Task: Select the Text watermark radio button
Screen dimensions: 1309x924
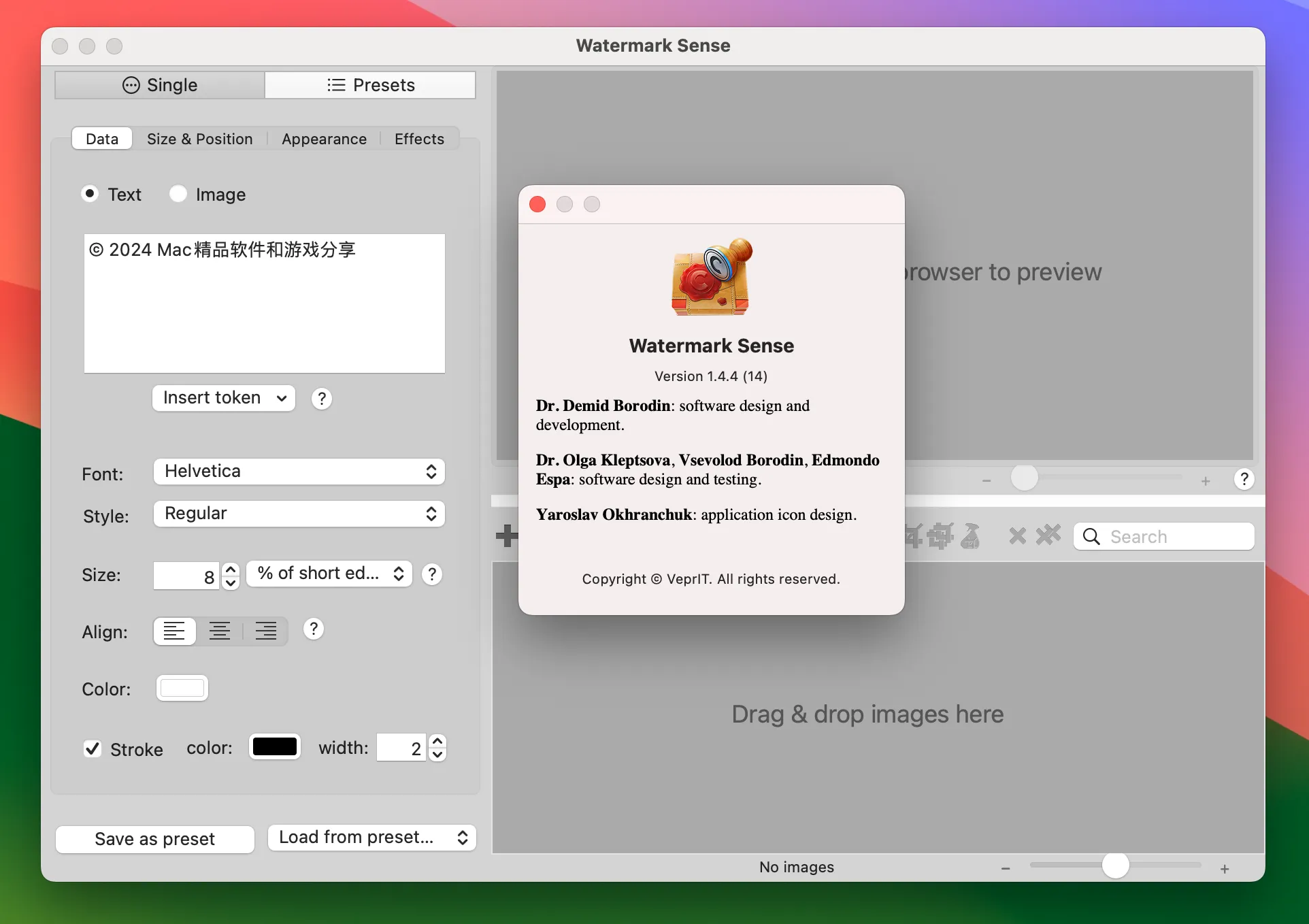Action: click(90, 194)
